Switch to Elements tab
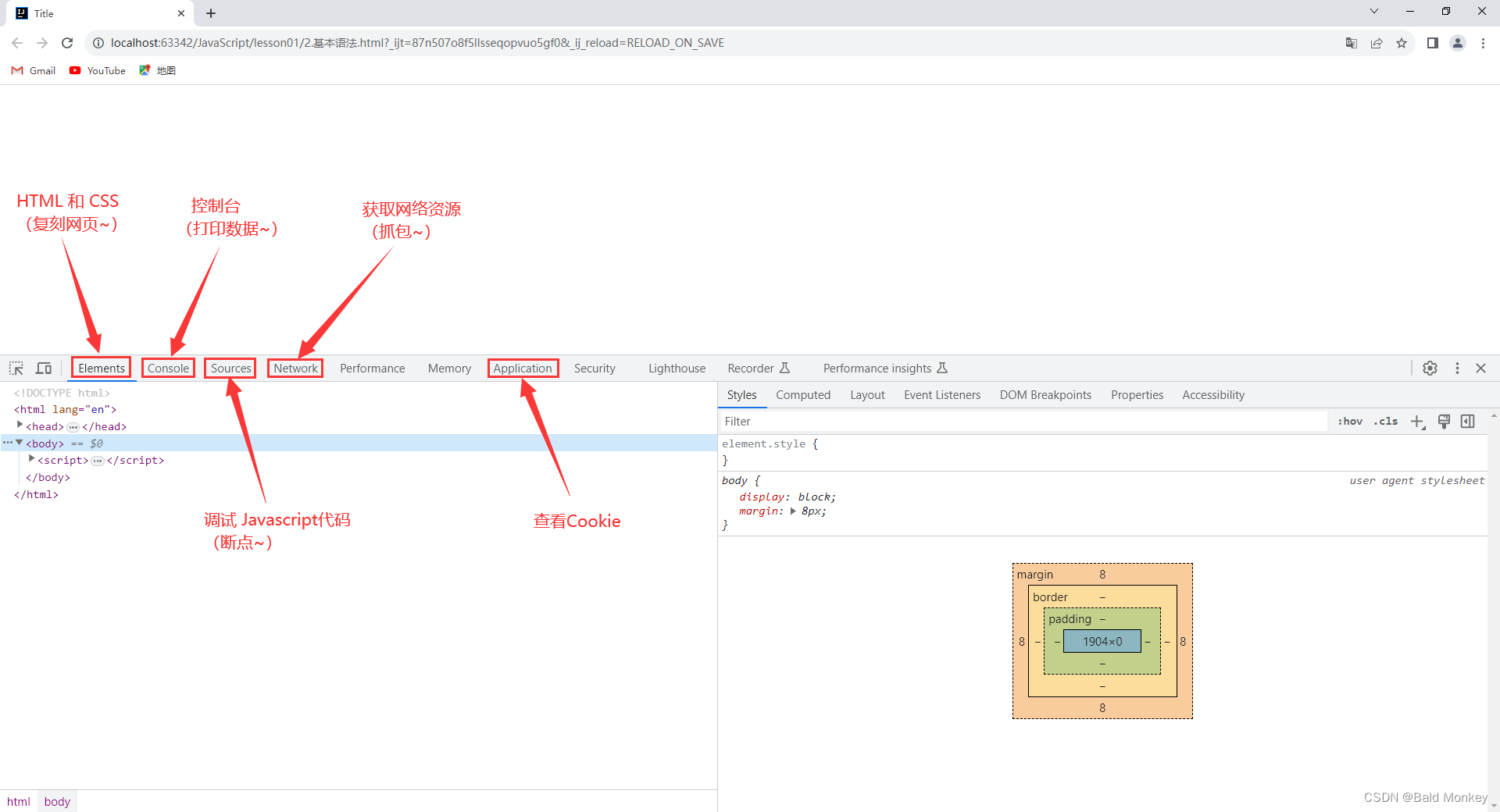The image size is (1500, 812). 102,369
